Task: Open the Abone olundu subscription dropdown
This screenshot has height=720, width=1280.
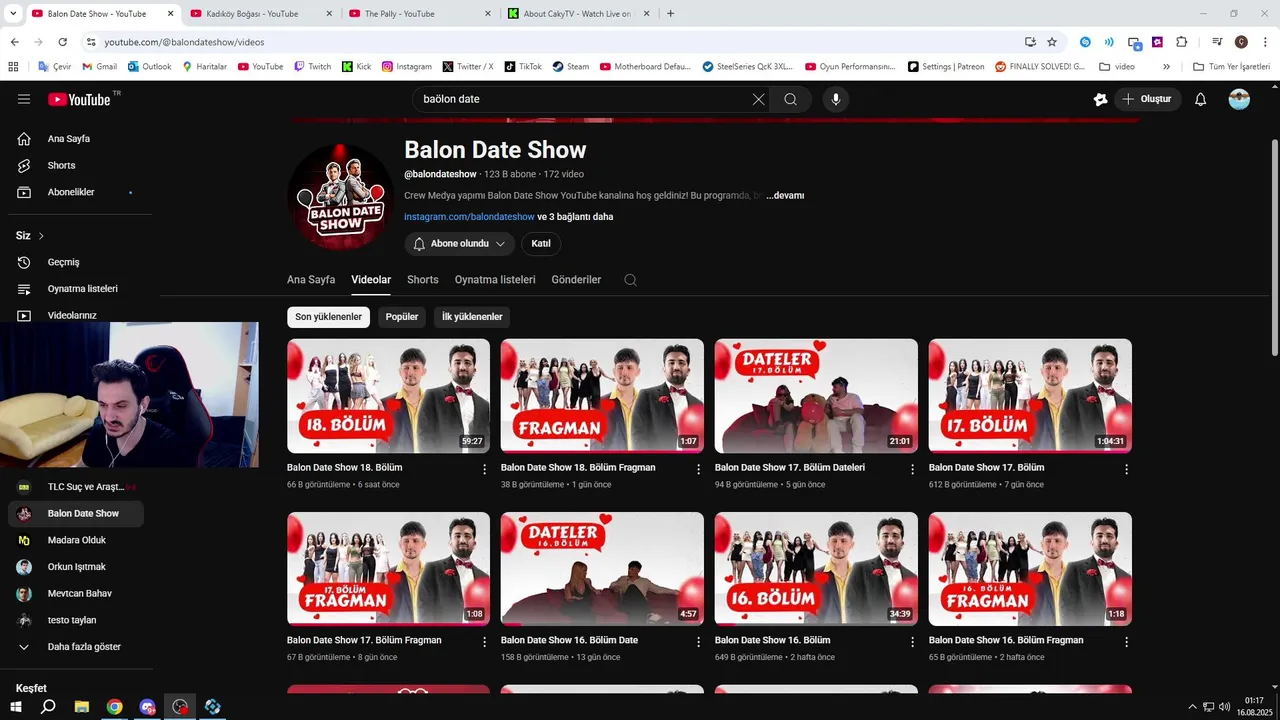Action: (x=460, y=244)
